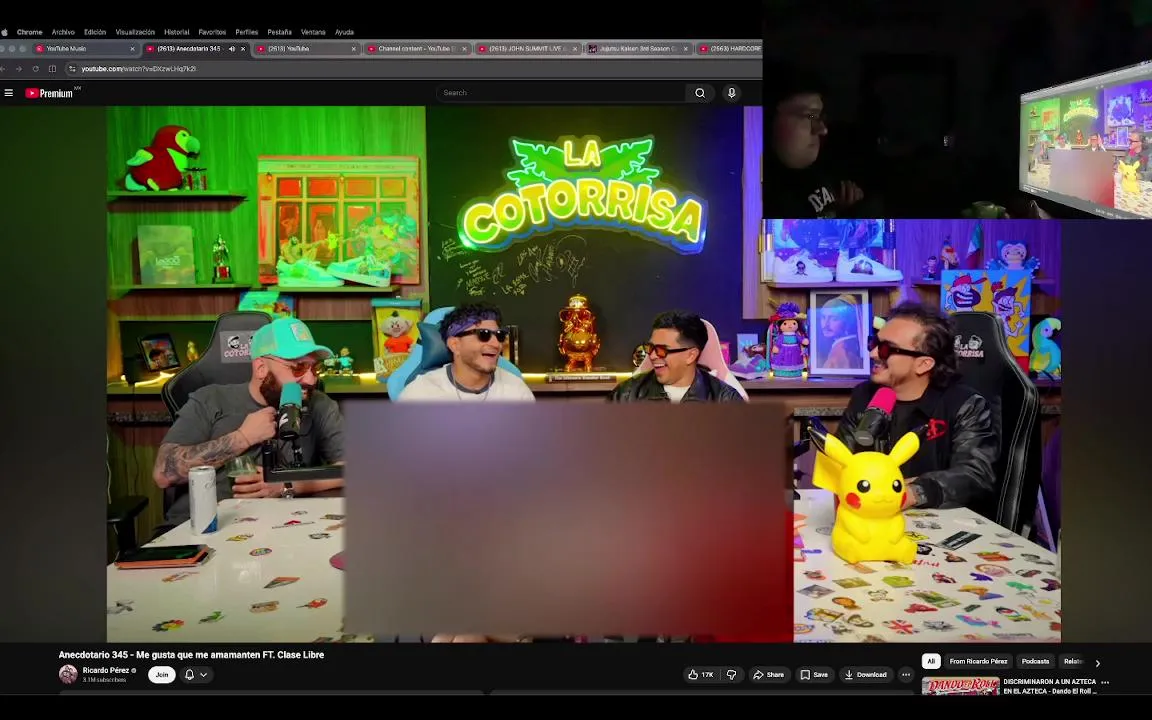Start voice search with microphone icon
The width and height of the screenshot is (1152, 720).
(731, 93)
